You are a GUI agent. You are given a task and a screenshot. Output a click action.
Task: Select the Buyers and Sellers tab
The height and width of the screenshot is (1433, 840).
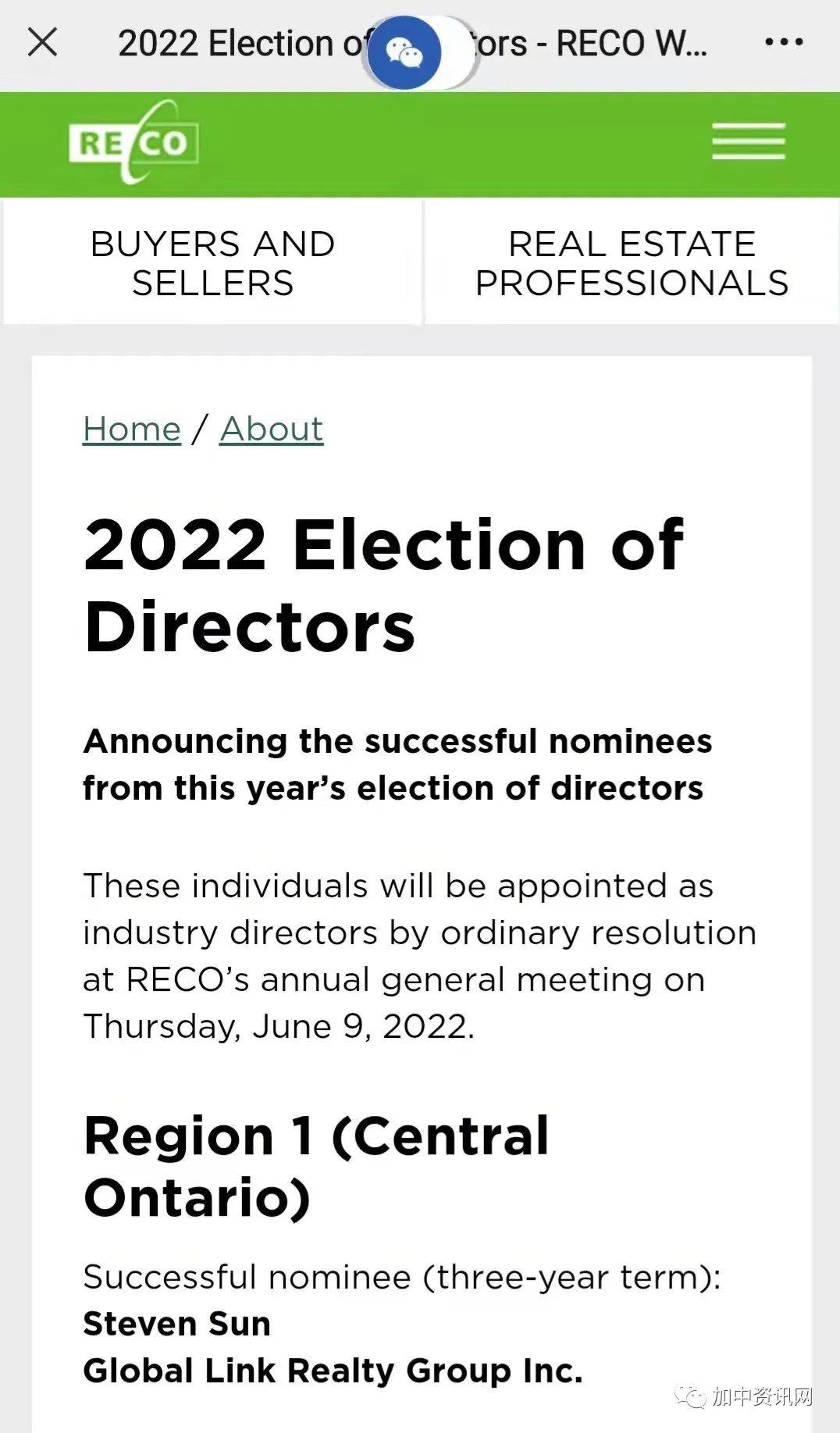[212, 262]
